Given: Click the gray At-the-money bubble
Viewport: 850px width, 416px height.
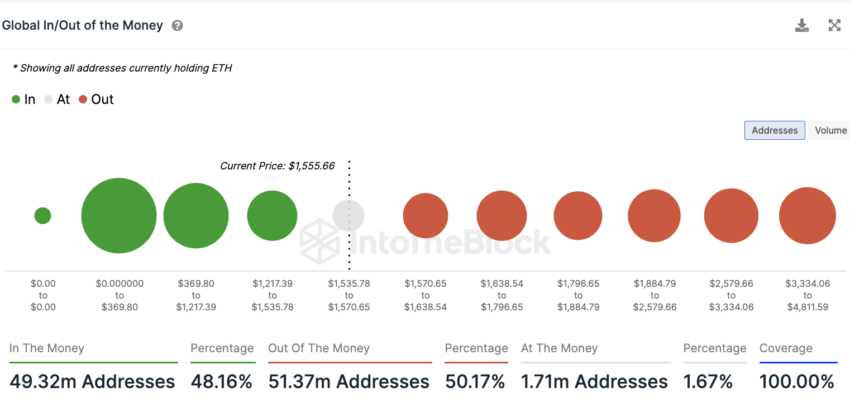Looking at the screenshot, I should (x=349, y=215).
